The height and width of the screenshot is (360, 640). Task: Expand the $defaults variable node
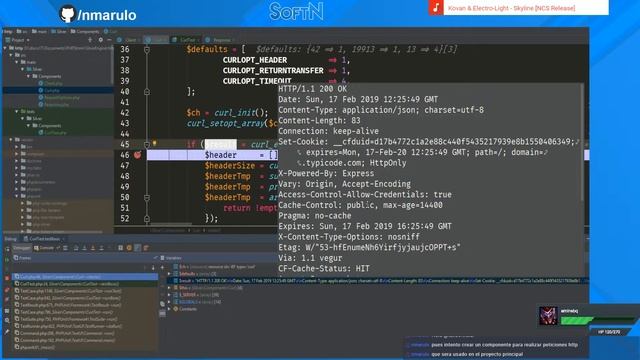[169, 273]
